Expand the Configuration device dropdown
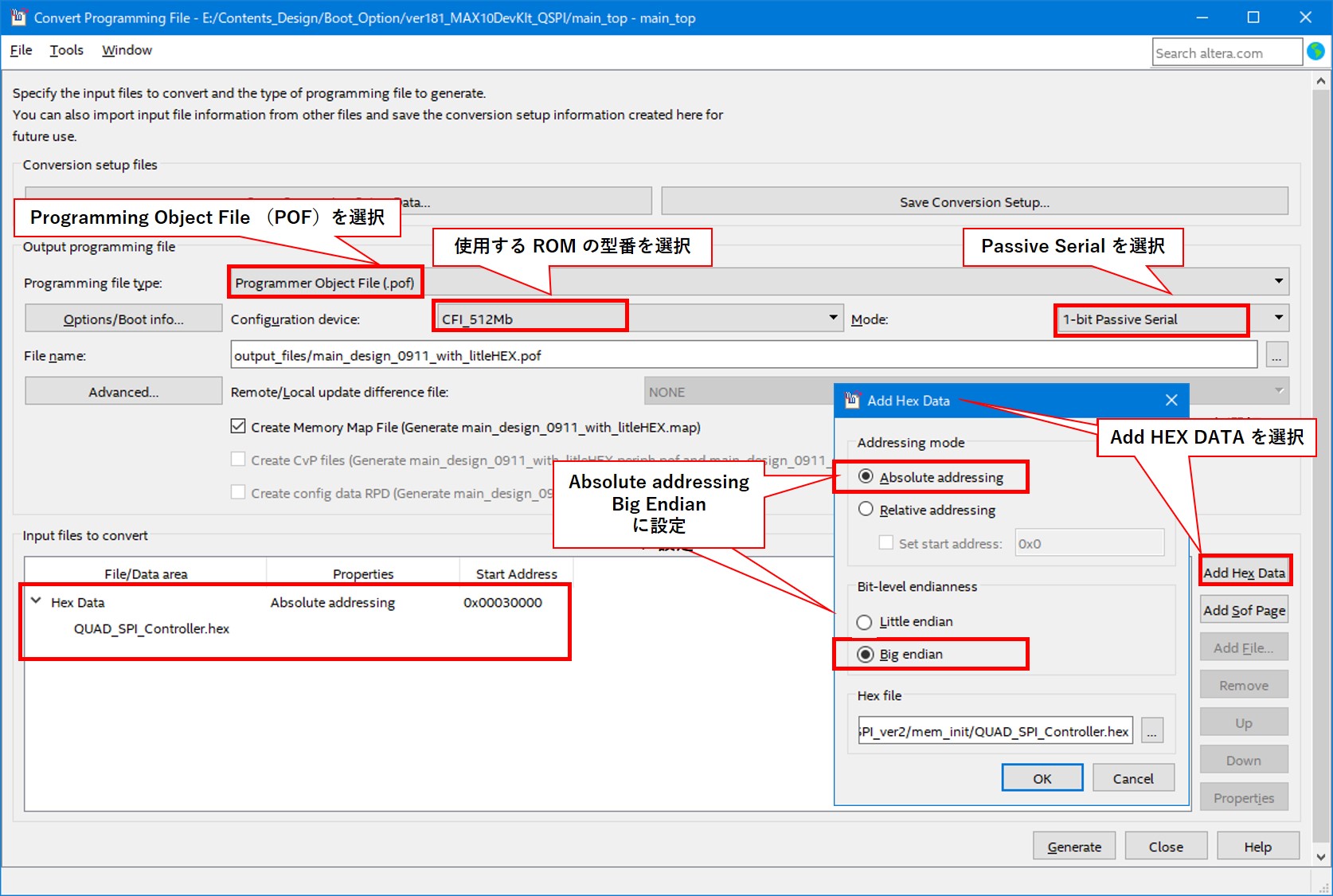This screenshot has width=1333, height=896. click(833, 318)
